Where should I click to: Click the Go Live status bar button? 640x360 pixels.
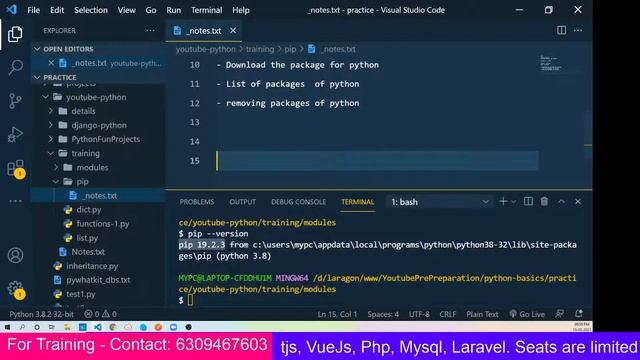pos(527,314)
